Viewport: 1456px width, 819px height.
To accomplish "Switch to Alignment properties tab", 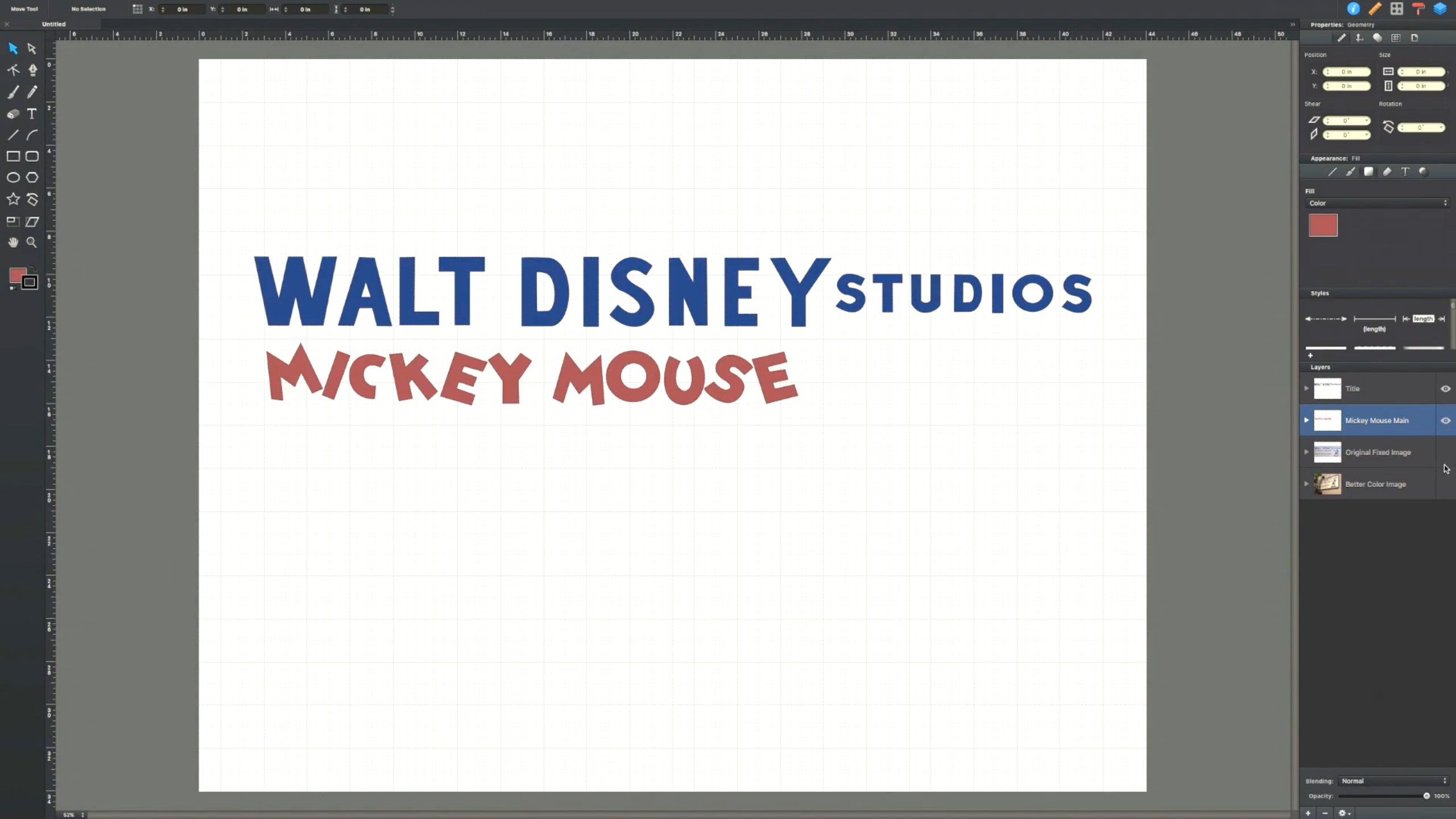I will [1359, 38].
